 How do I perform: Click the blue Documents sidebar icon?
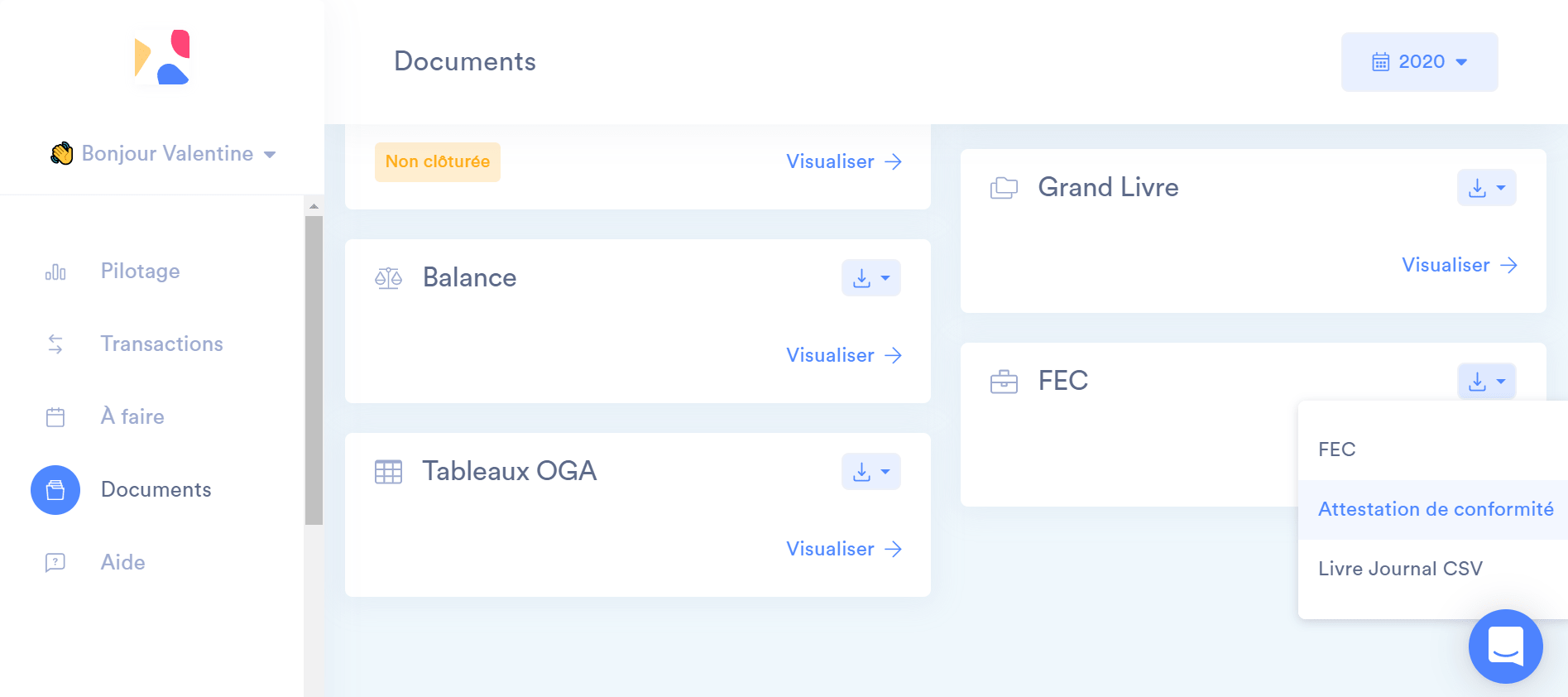(x=55, y=490)
